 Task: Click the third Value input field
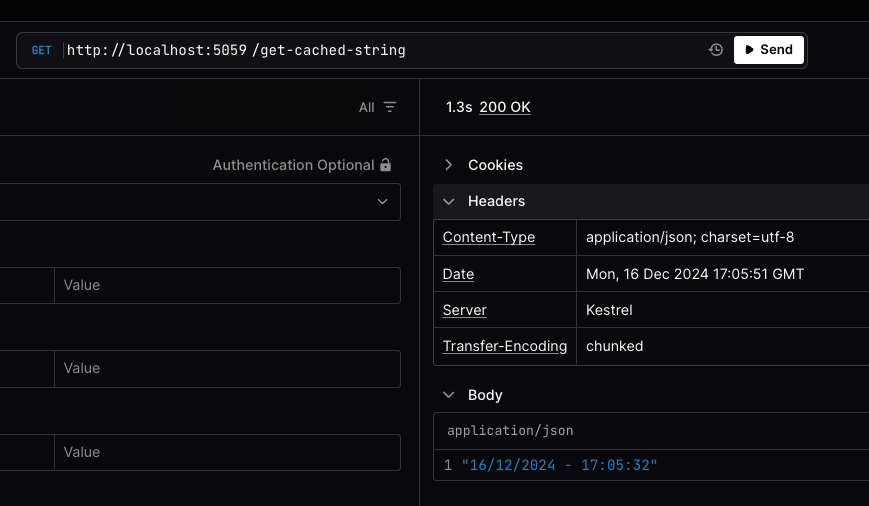pyautogui.click(x=227, y=452)
